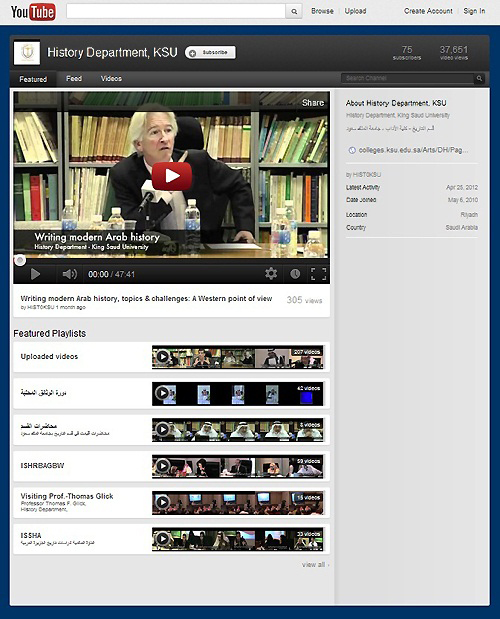Switch to the Feed tab
The height and width of the screenshot is (619, 500).
[74, 79]
